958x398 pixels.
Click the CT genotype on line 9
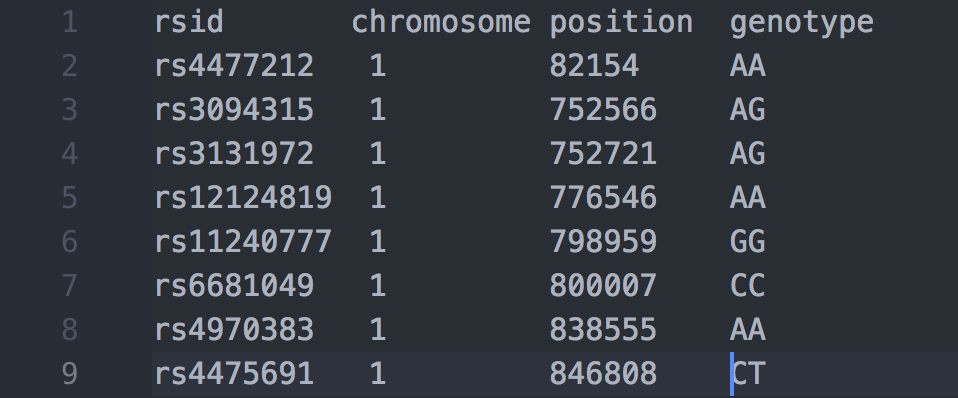pyautogui.click(x=748, y=374)
